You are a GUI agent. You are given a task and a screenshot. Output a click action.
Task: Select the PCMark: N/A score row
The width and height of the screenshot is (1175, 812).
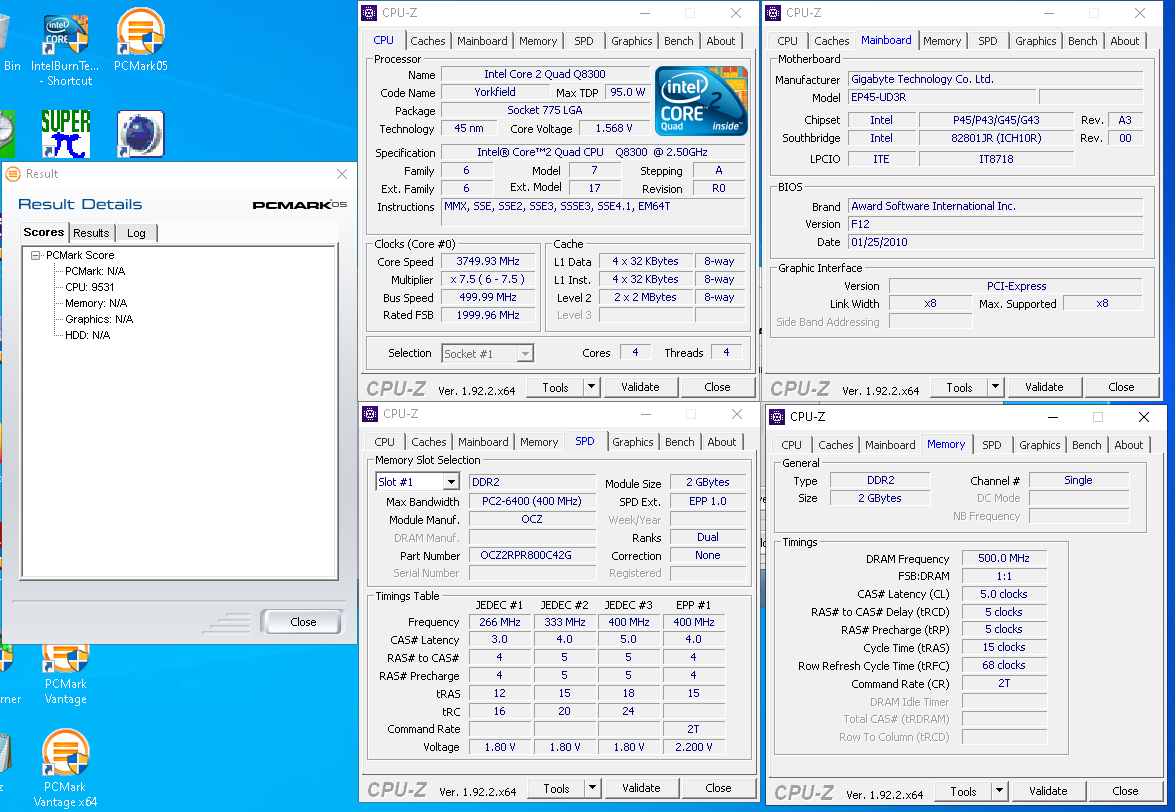[x=95, y=271]
